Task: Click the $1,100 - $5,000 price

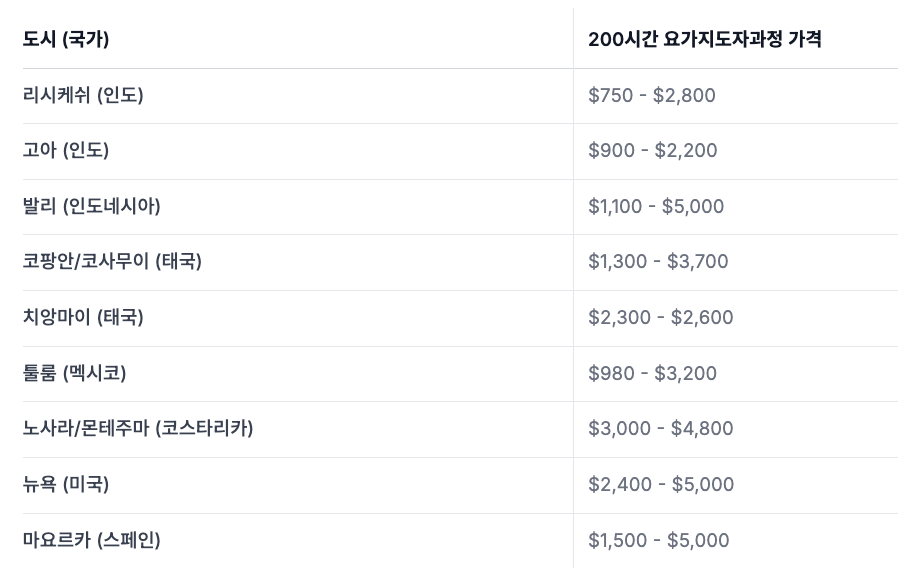Action: [x=656, y=207]
